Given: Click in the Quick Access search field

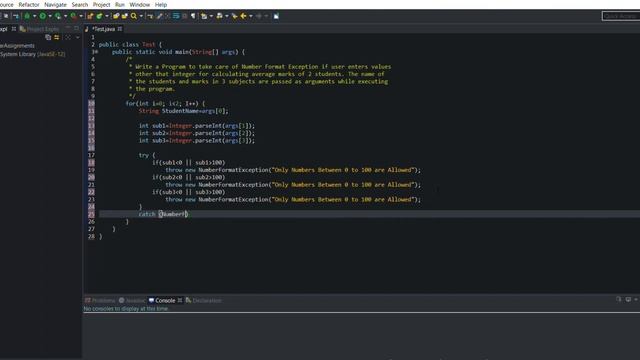Looking at the screenshot, I should pos(621,16).
